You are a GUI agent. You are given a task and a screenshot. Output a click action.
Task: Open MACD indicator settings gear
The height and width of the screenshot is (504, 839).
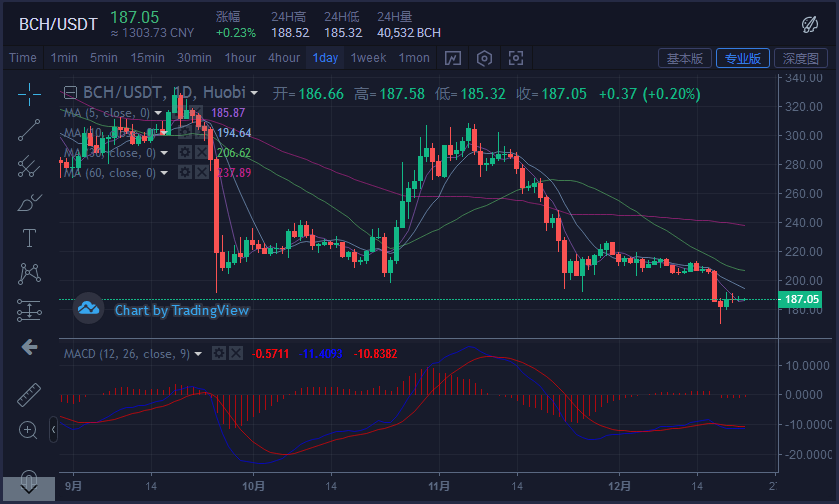(219, 353)
